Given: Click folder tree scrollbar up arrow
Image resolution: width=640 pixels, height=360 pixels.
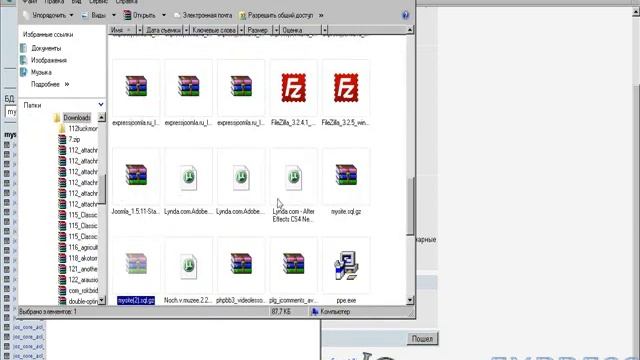Looking at the screenshot, I should [x=102, y=118].
